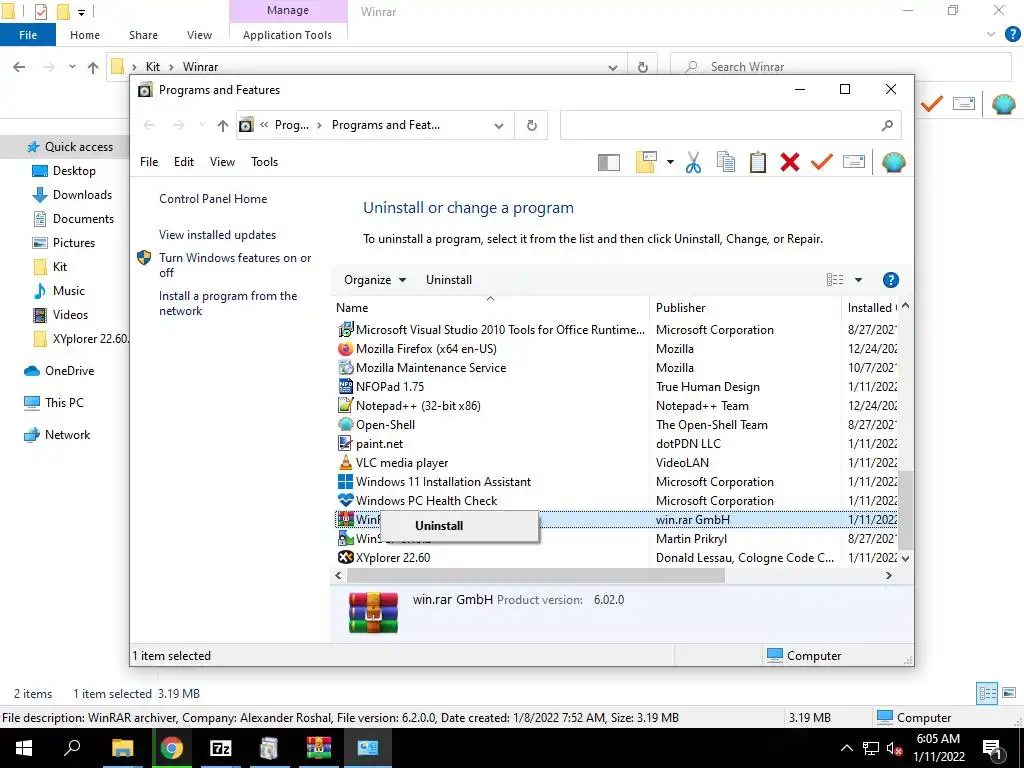The image size is (1024, 768).
Task: Click the Search Winrar box in Explorer
Action: click(x=841, y=67)
